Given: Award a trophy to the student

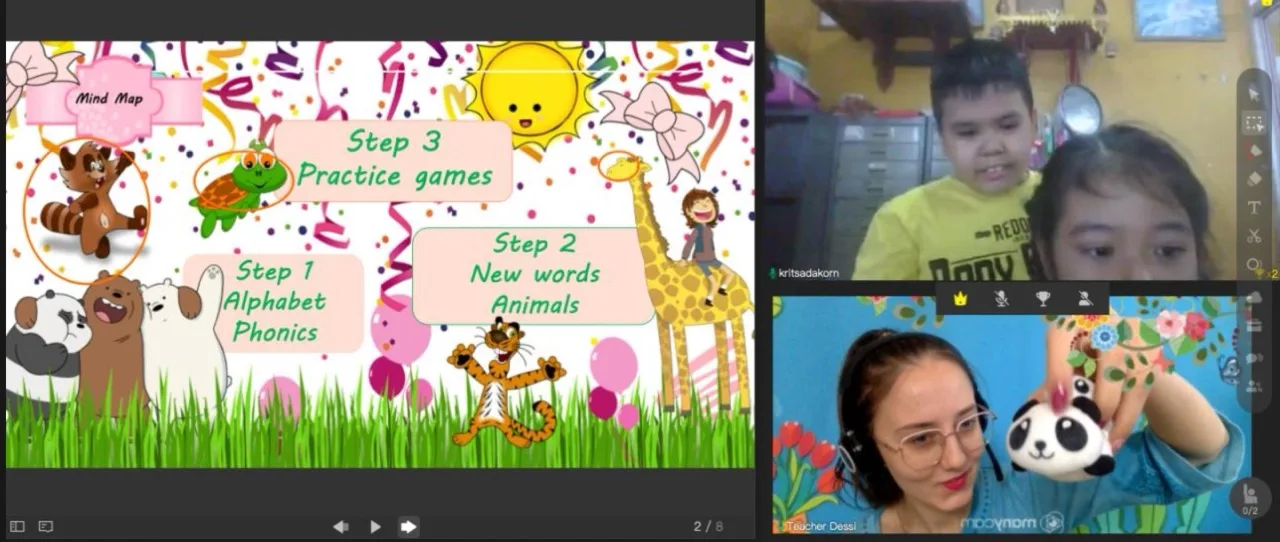Looking at the screenshot, I should tap(1043, 299).
